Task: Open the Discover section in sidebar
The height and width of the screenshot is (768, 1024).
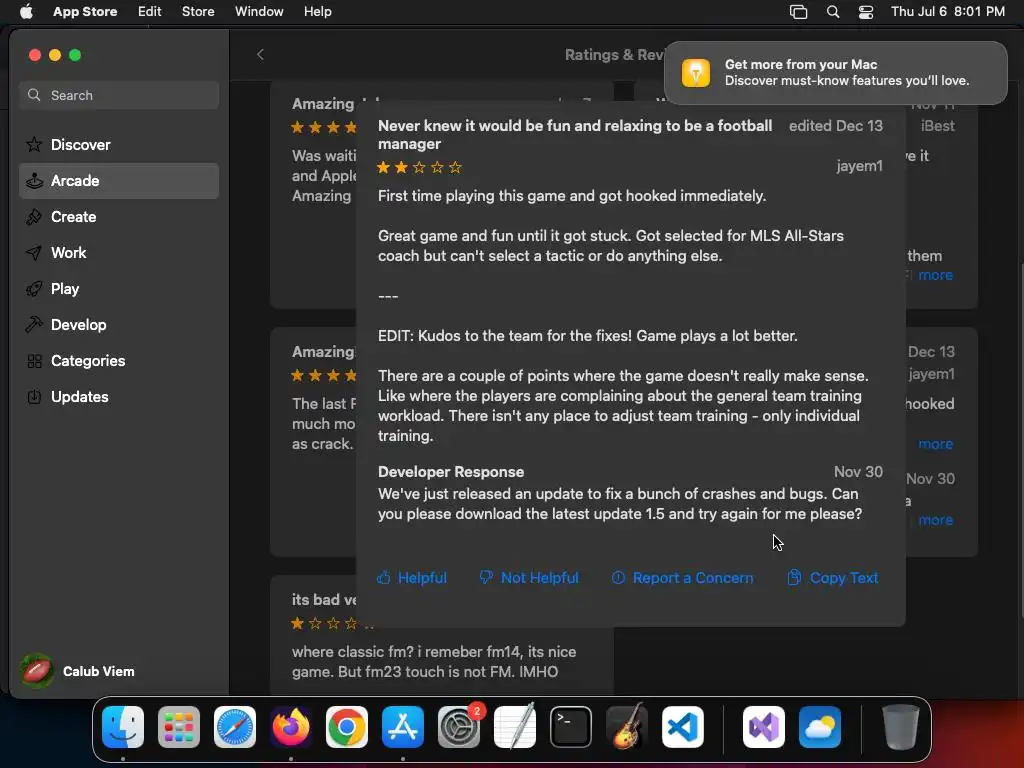Action: click(x=119, y=144)
